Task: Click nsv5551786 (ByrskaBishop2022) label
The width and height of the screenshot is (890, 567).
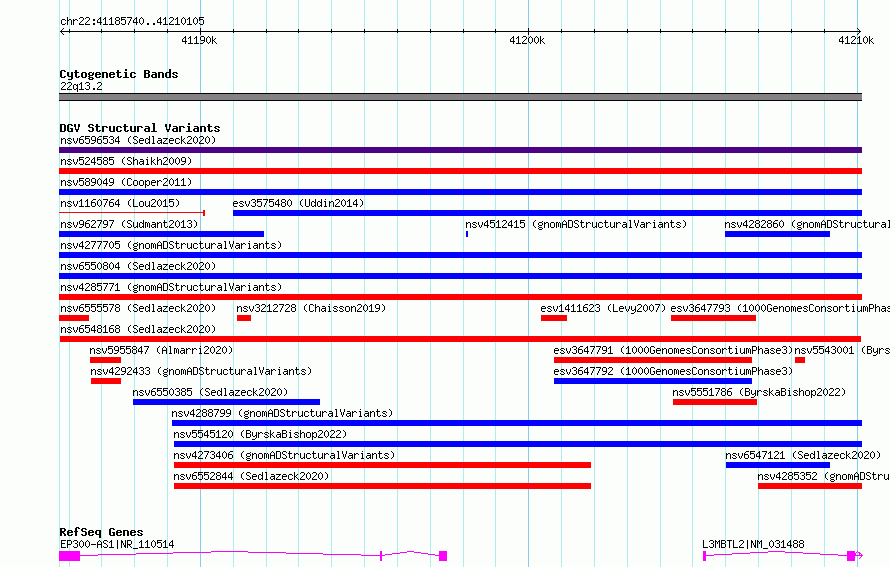Action: tap(759, 392)
